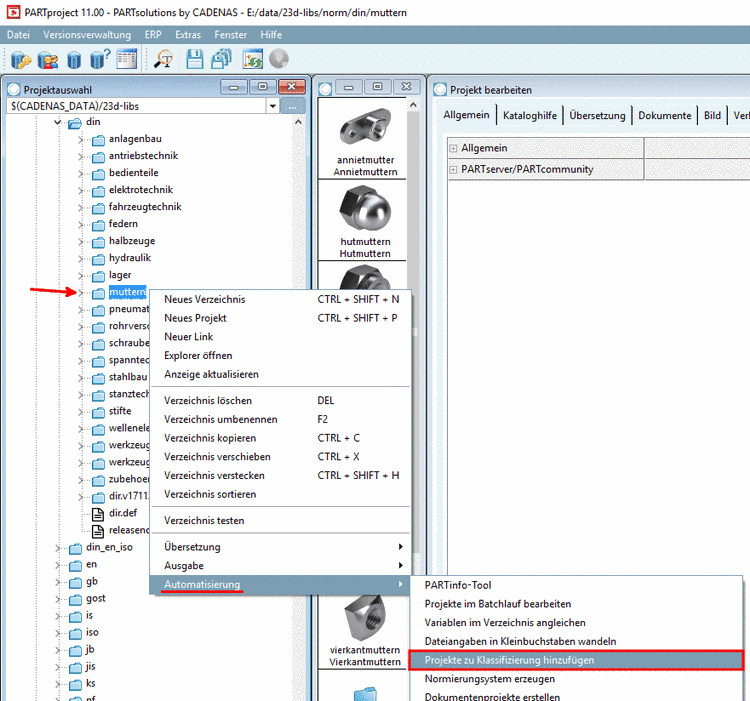Choose Variablen im Verzeichnis angleichen
Screen dimensions: 750x701
tap(576, 622)
